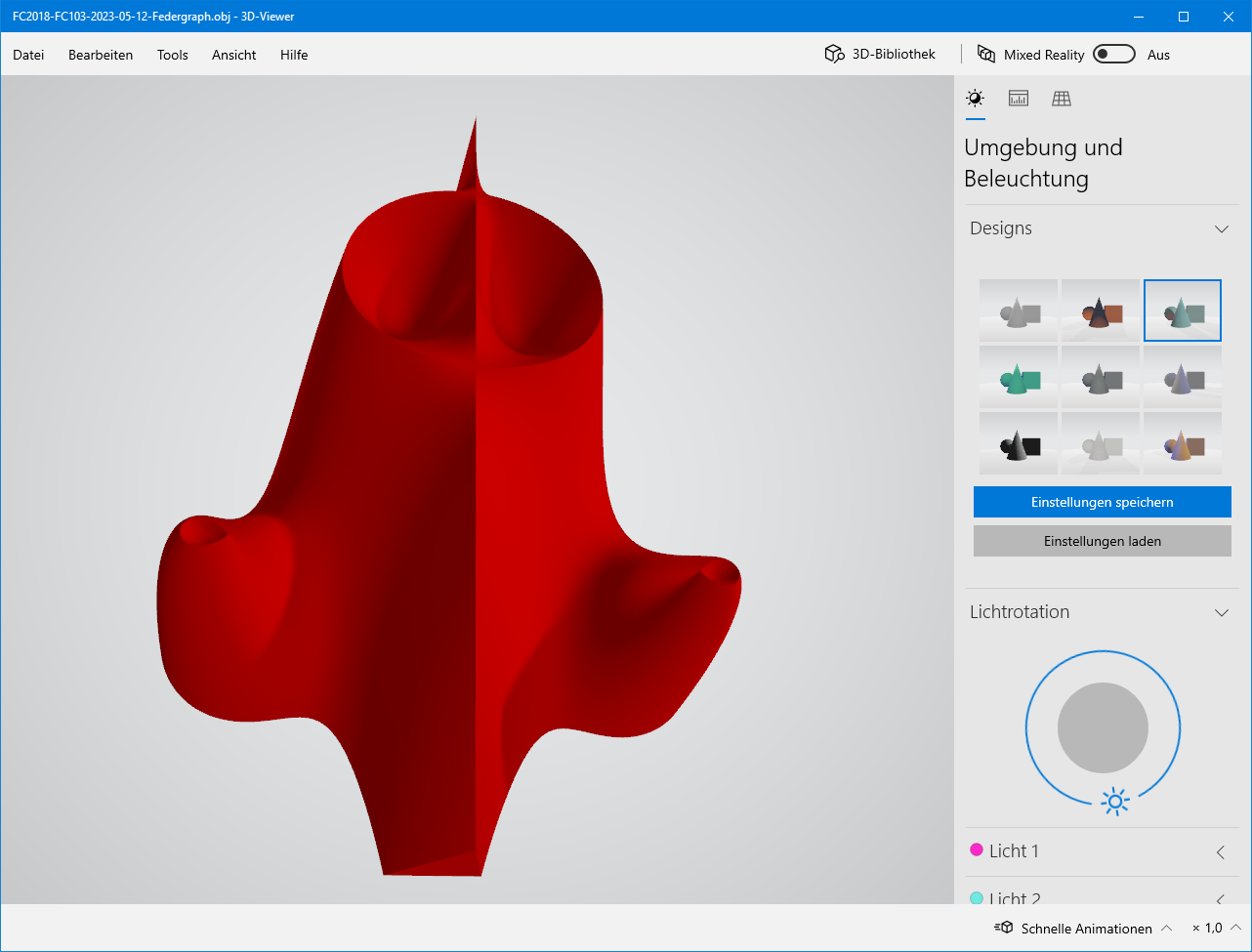1252x952 pixels.
Task: Select the green teal design thumbnail
Action: pyautogui.click(x=1018, y=377)
